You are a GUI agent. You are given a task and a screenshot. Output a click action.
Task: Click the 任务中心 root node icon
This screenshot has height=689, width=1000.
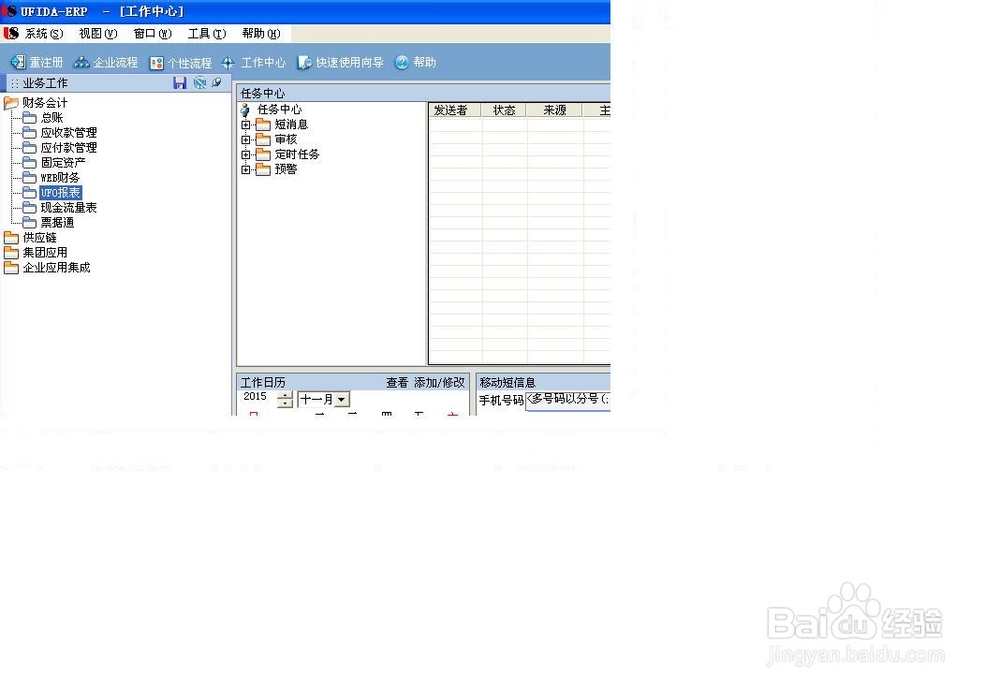tap(246, 110)
